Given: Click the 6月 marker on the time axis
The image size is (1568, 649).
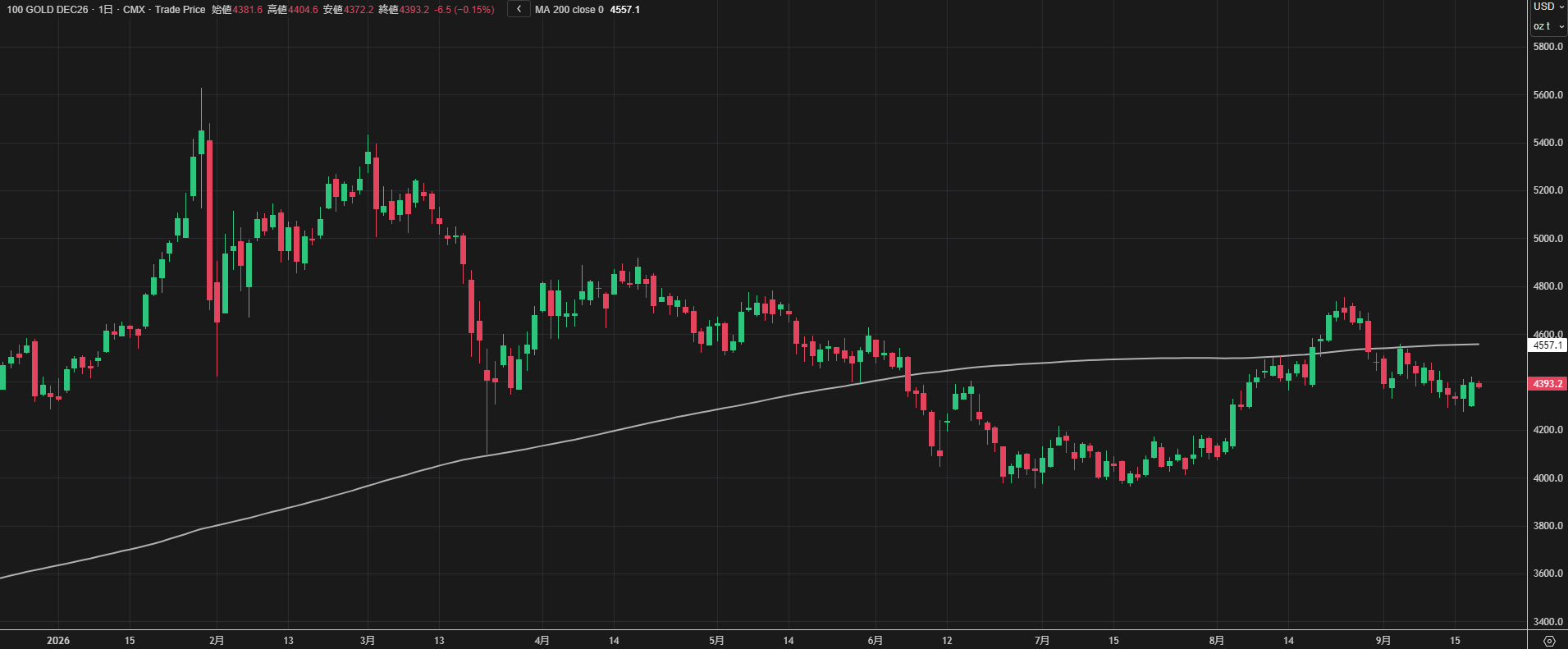Looking at the screenshot, I should click(x=875, y=641).
